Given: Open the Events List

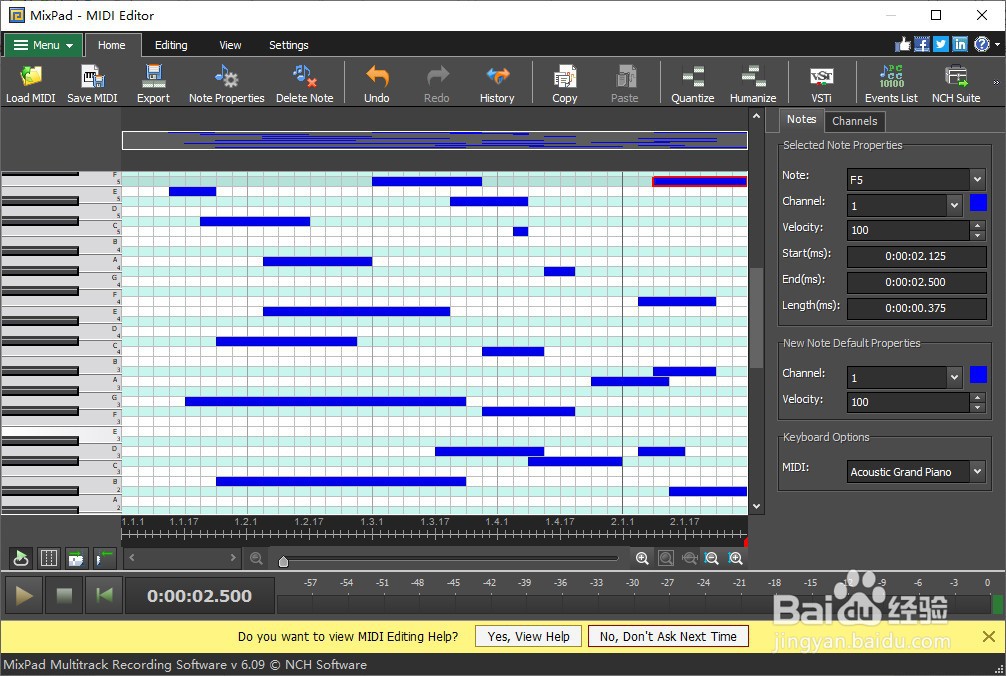Looking at the screenshot, I should tap(891, 83).
